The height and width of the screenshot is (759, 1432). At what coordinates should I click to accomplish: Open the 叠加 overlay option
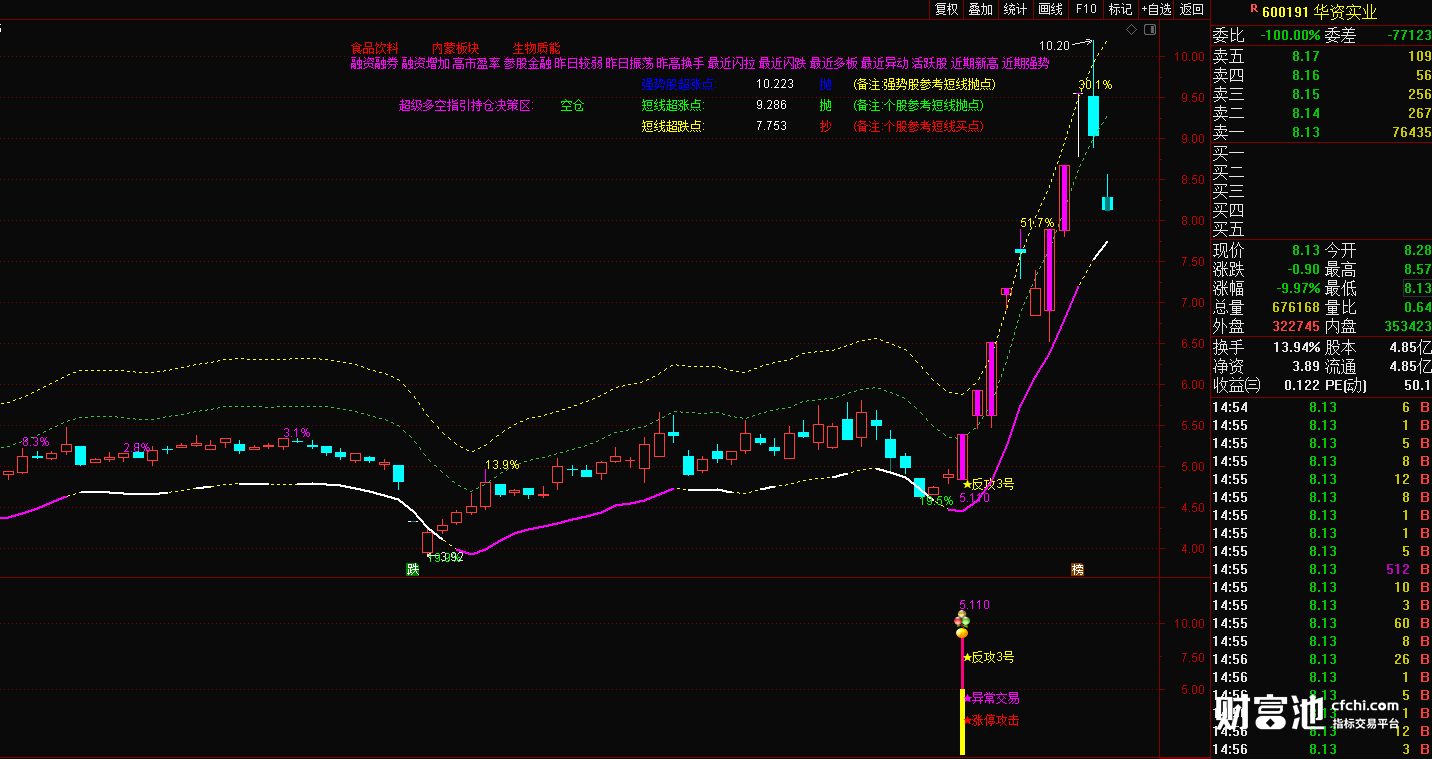(x=981, y=9)
